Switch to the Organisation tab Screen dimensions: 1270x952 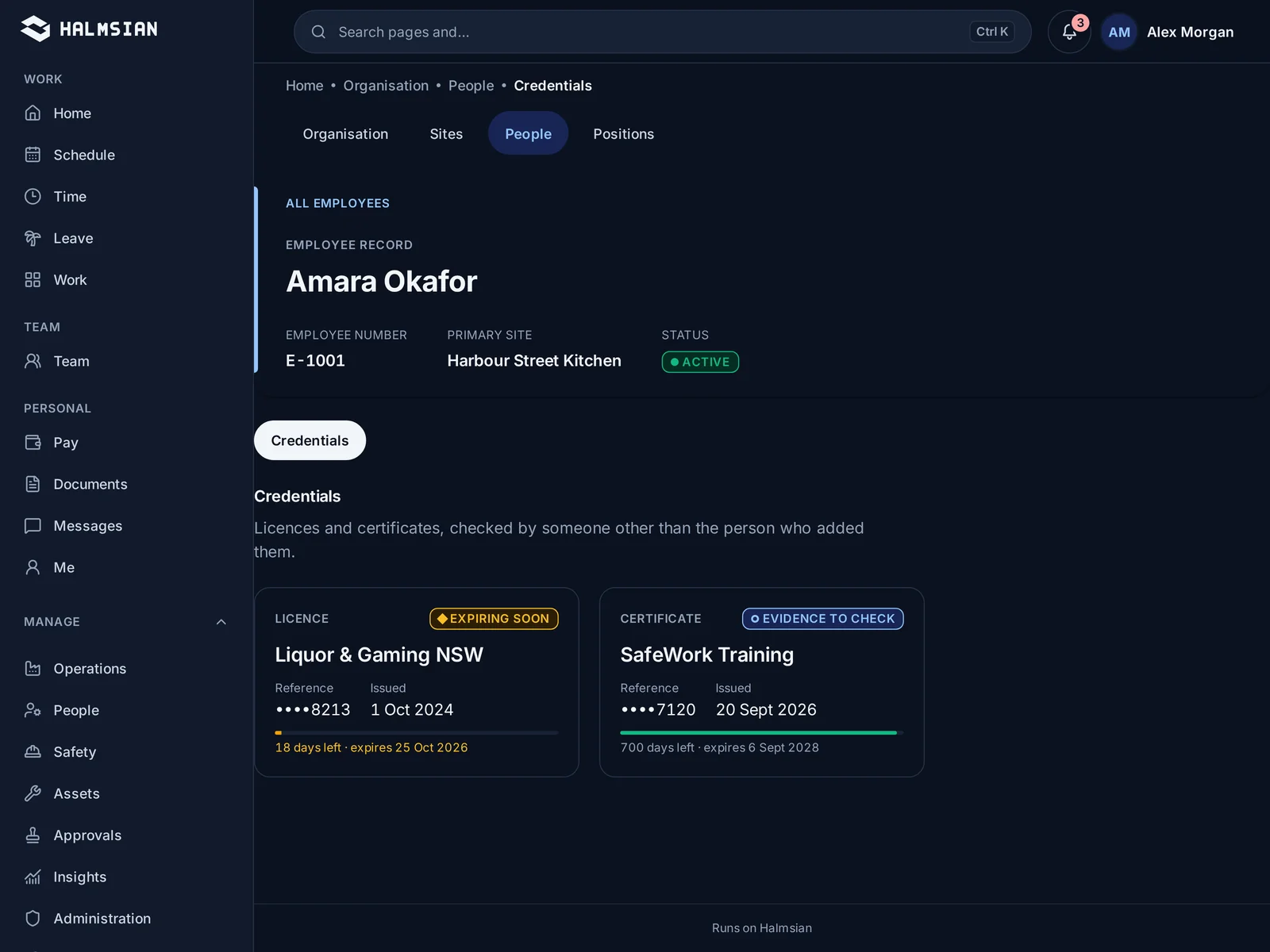tap(345, 134)
